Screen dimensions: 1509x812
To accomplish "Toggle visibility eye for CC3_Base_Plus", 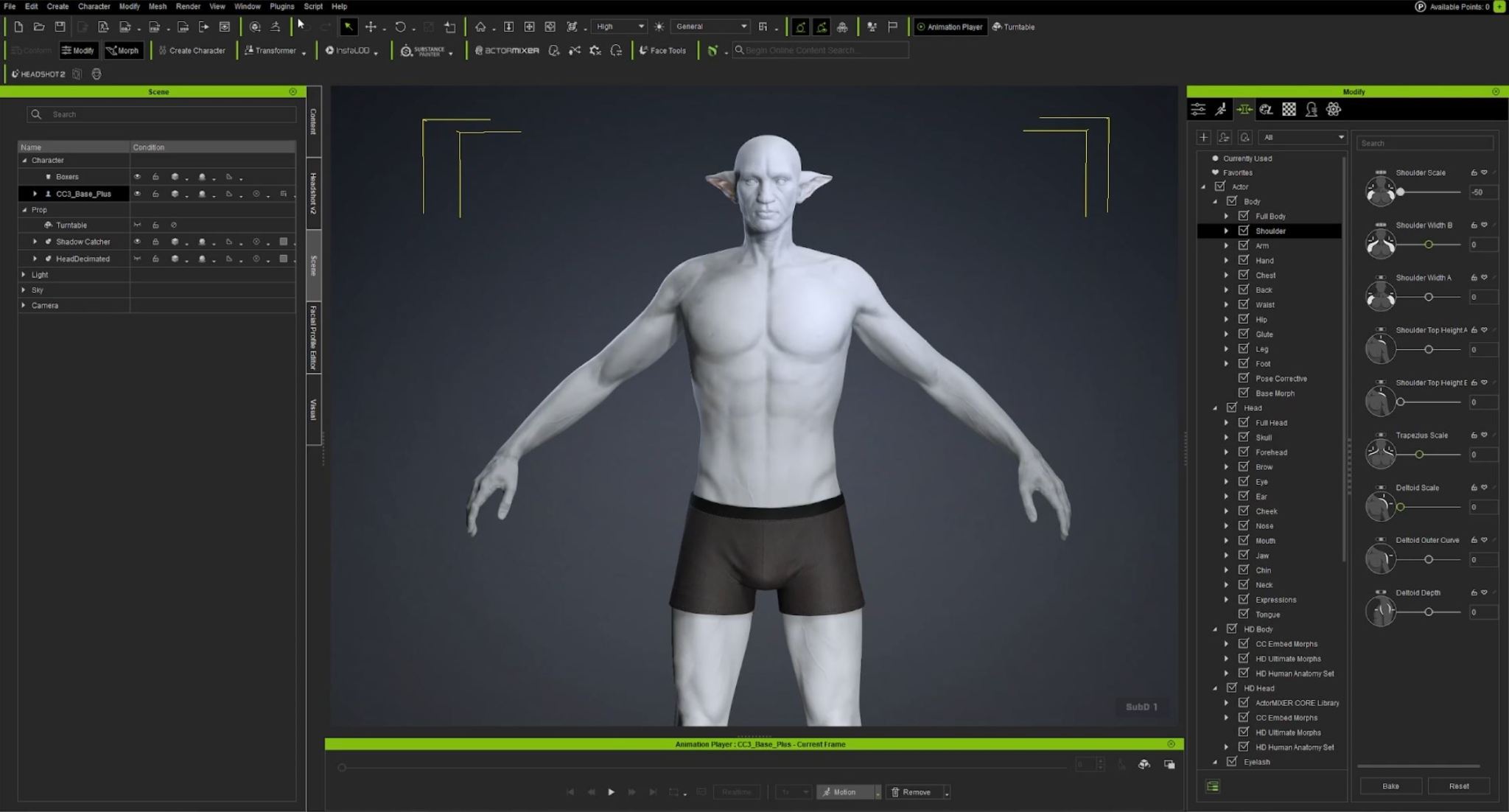I will point(137,194).
